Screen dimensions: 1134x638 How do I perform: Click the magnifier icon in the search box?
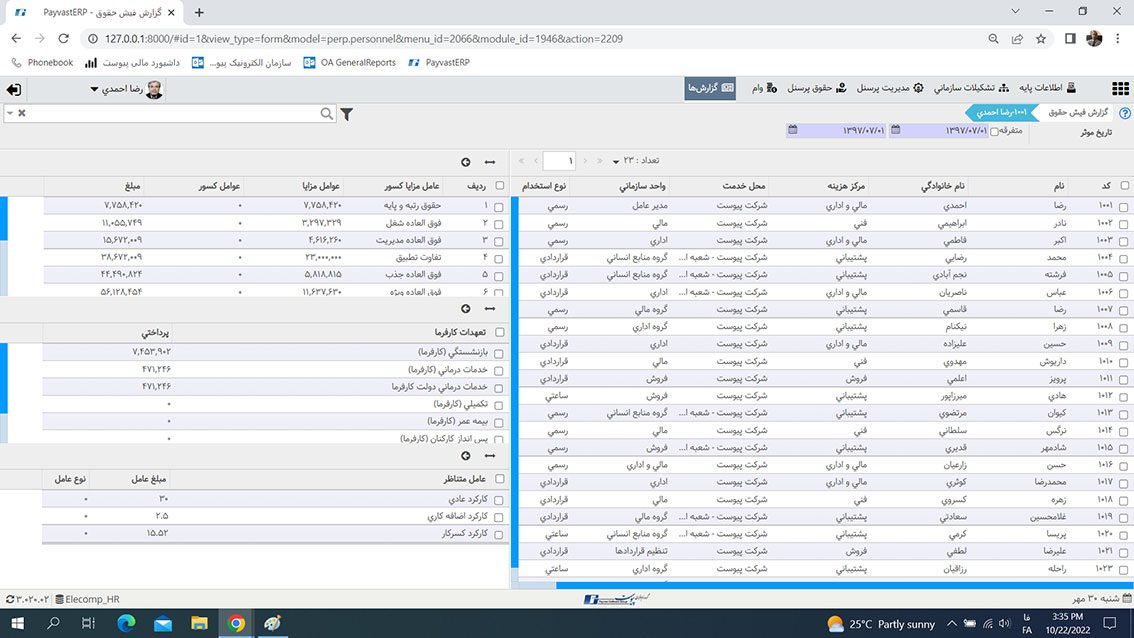326,114
